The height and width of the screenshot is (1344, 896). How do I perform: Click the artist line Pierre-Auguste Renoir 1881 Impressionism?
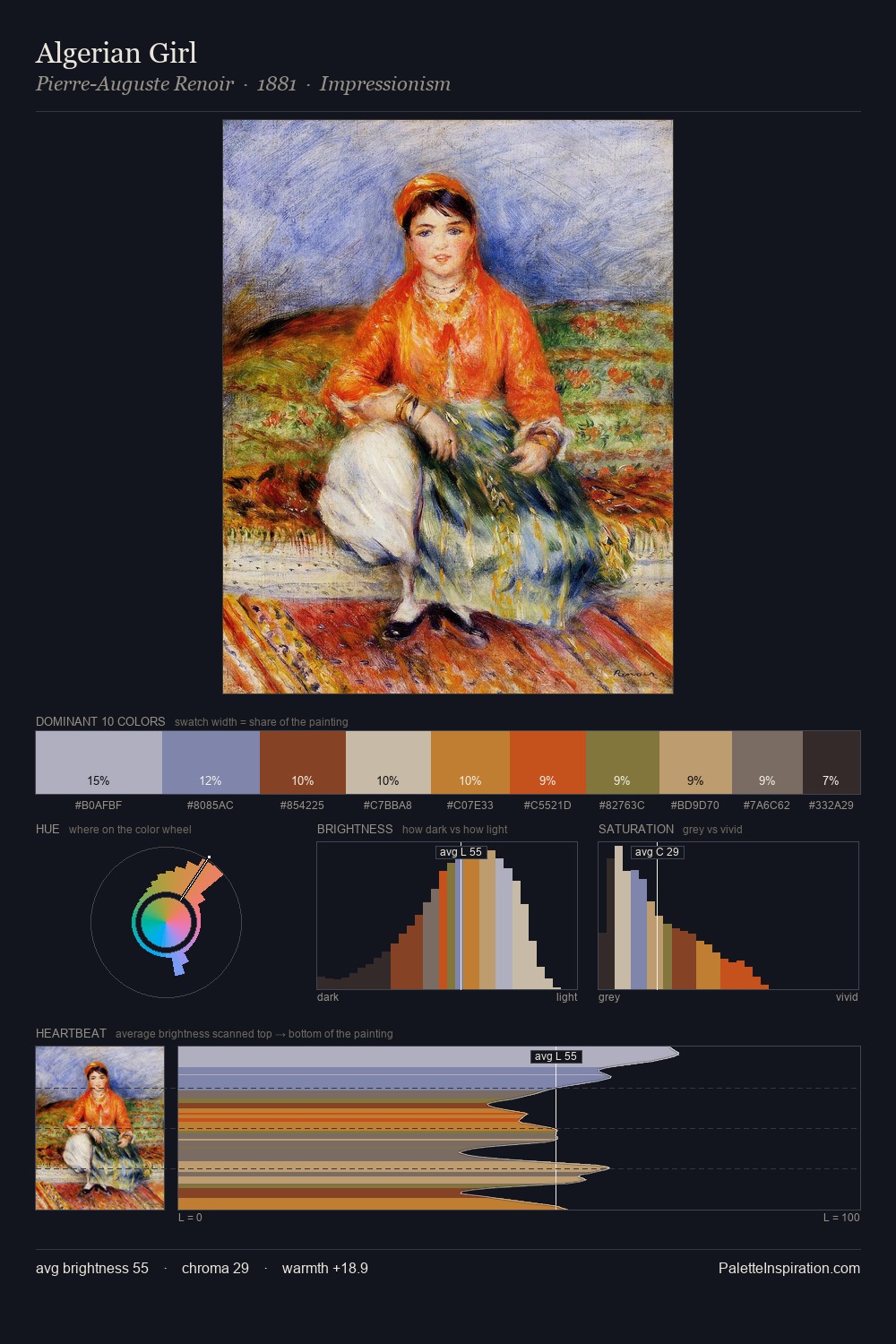point(243,84)
